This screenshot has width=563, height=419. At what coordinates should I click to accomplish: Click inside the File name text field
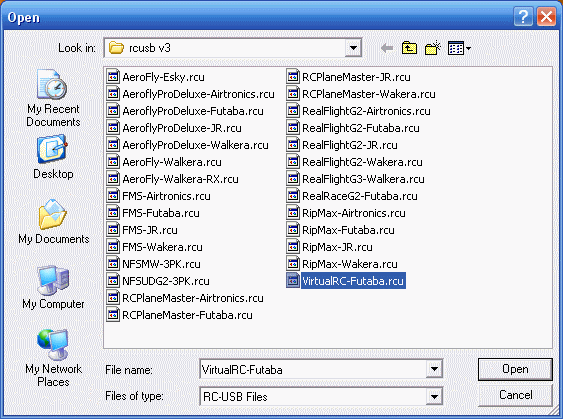(x=313, y=369)
